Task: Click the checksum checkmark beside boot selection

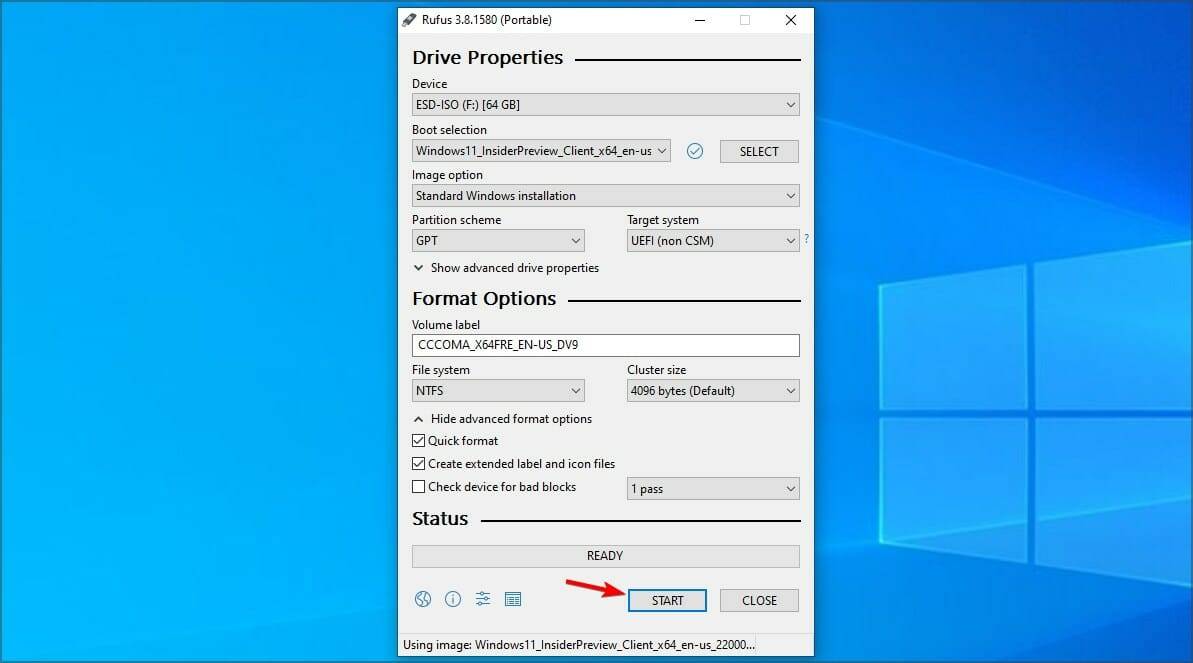Action: 695,150
